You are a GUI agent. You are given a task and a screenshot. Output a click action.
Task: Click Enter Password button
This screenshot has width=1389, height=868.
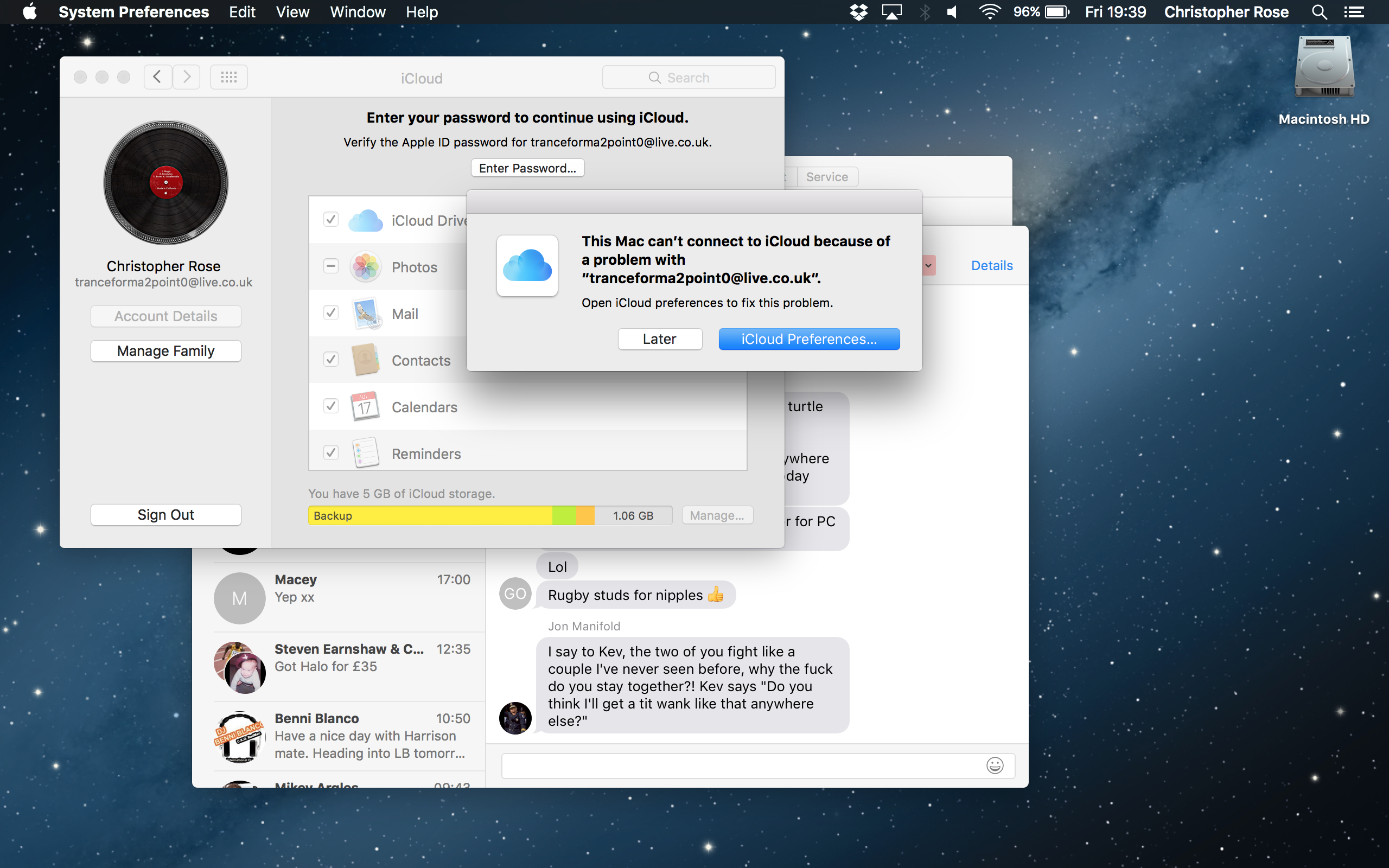(x=527, y=168)
